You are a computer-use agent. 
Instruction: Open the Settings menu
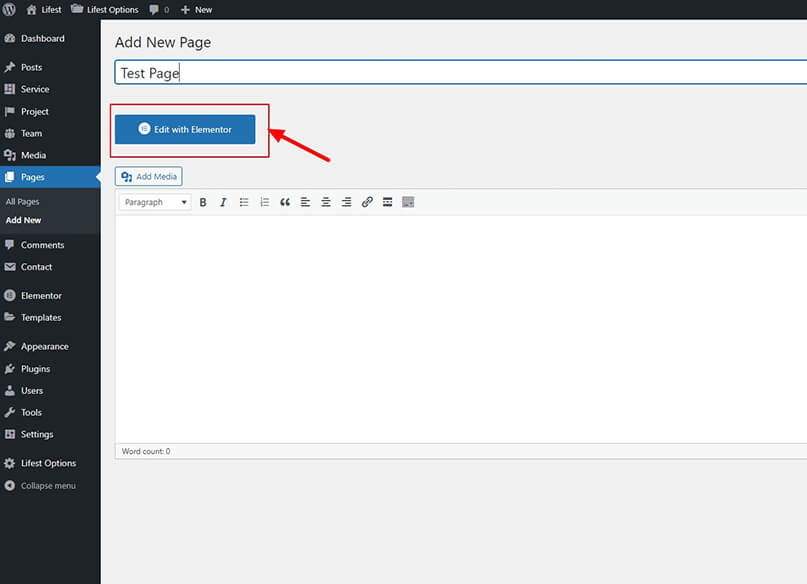click(x=50, y=434)
